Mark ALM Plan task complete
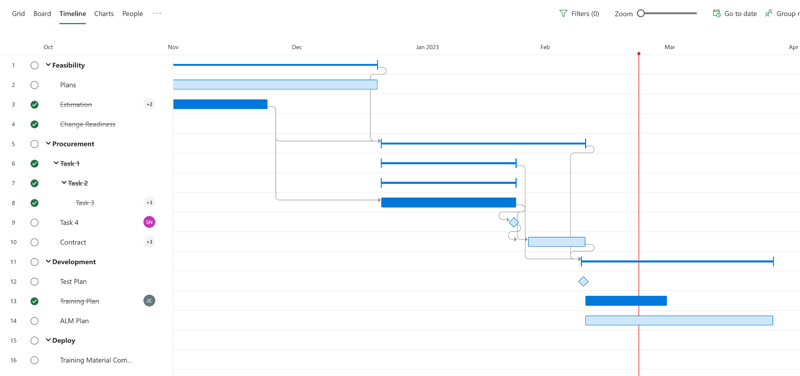This screenshot has height=376, width=800. pos(34,321)
